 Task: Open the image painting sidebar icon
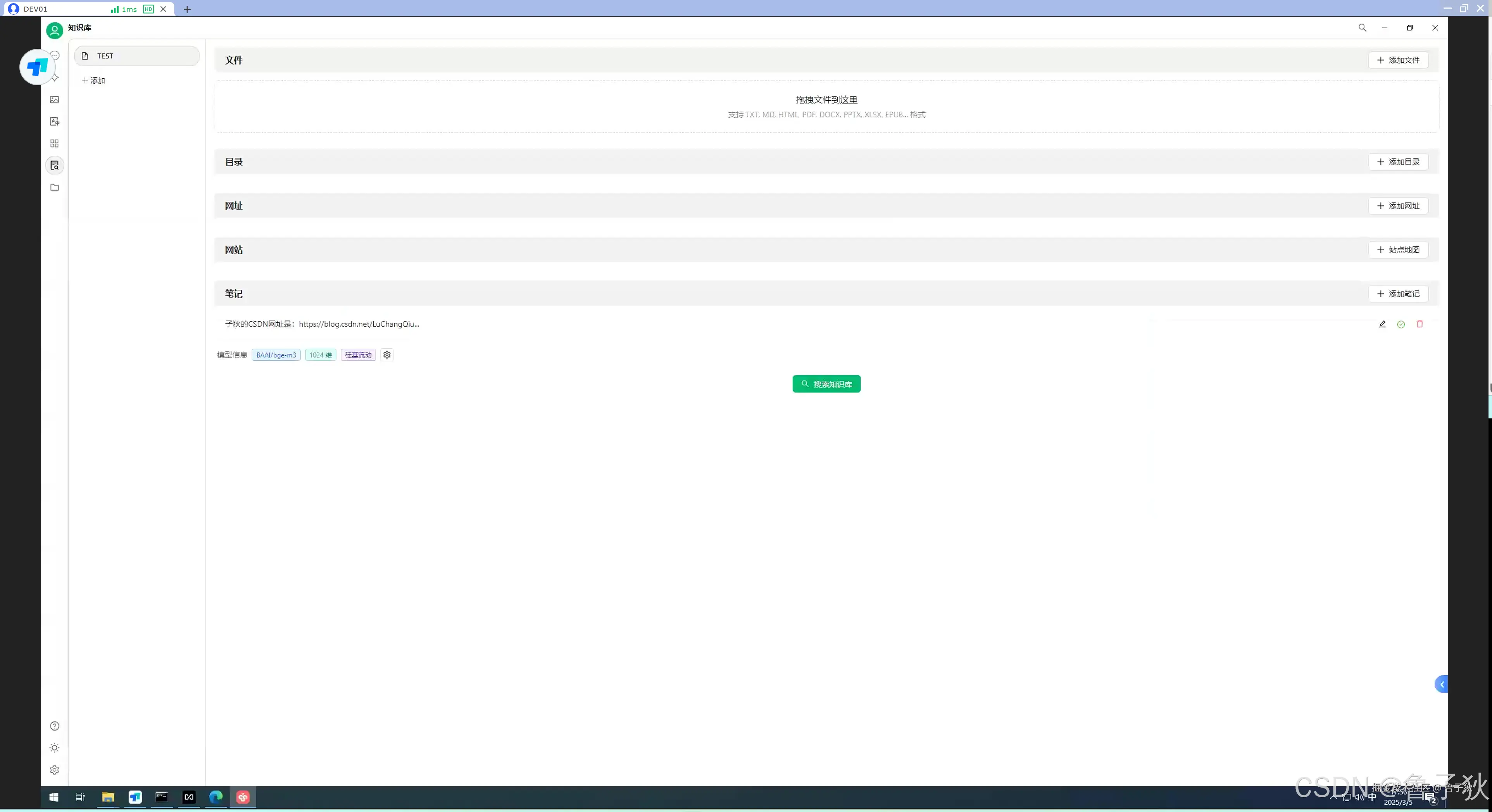[54, 100]
